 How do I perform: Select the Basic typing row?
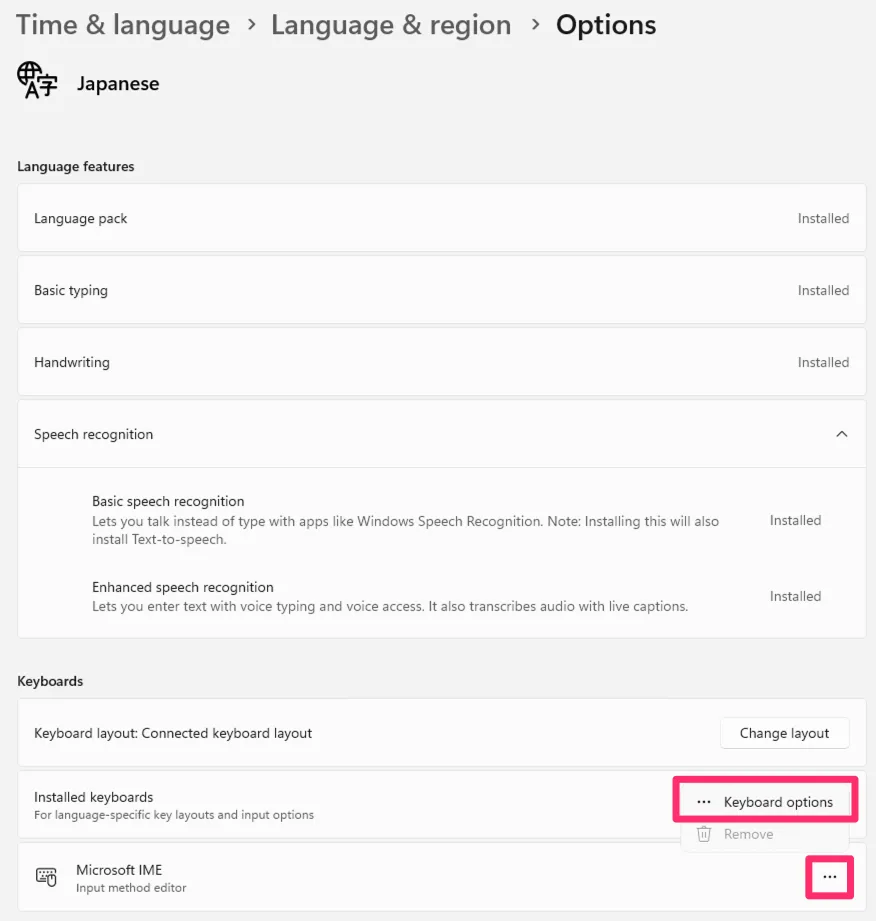click(71, 290)
